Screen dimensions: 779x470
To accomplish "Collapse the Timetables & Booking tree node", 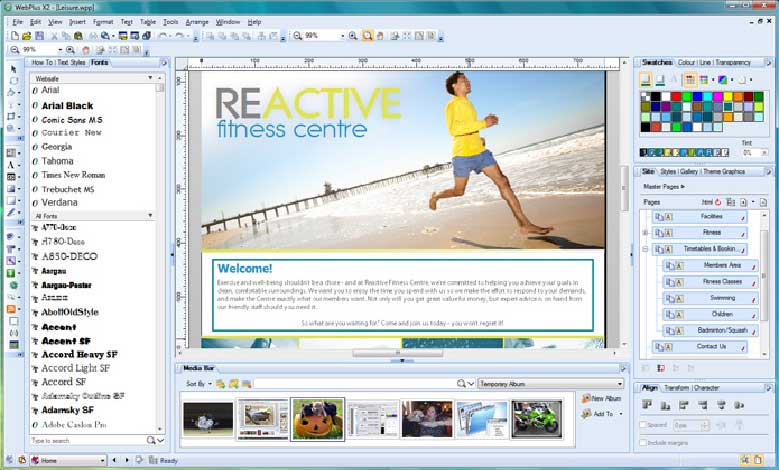I will 646,248.
